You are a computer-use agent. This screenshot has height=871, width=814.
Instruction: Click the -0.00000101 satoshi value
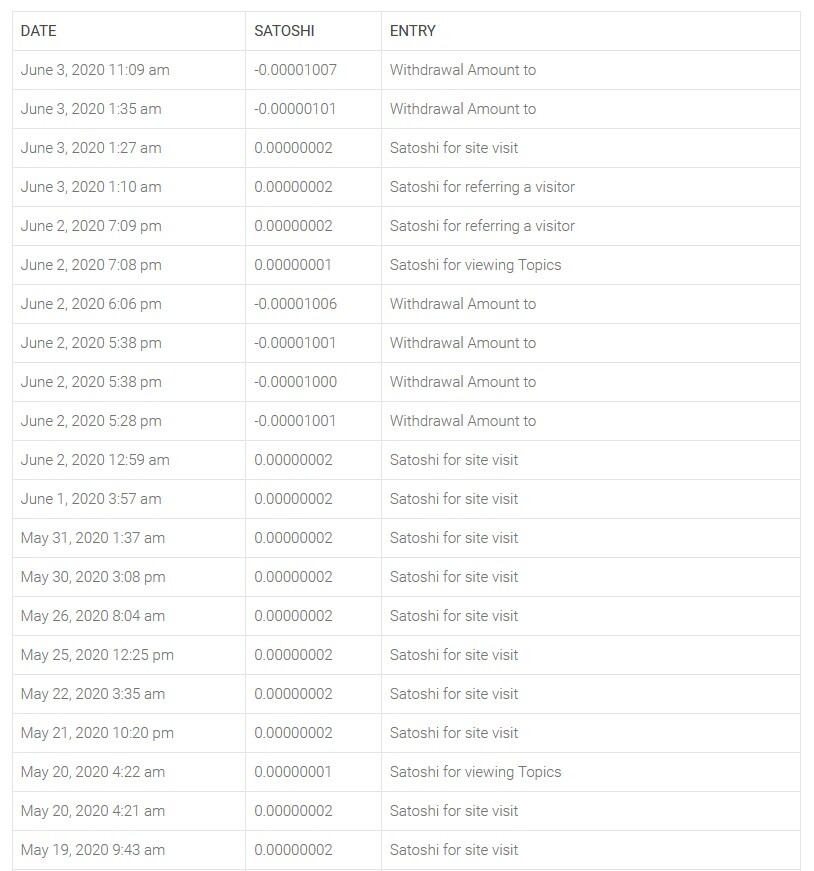[295, 109]
